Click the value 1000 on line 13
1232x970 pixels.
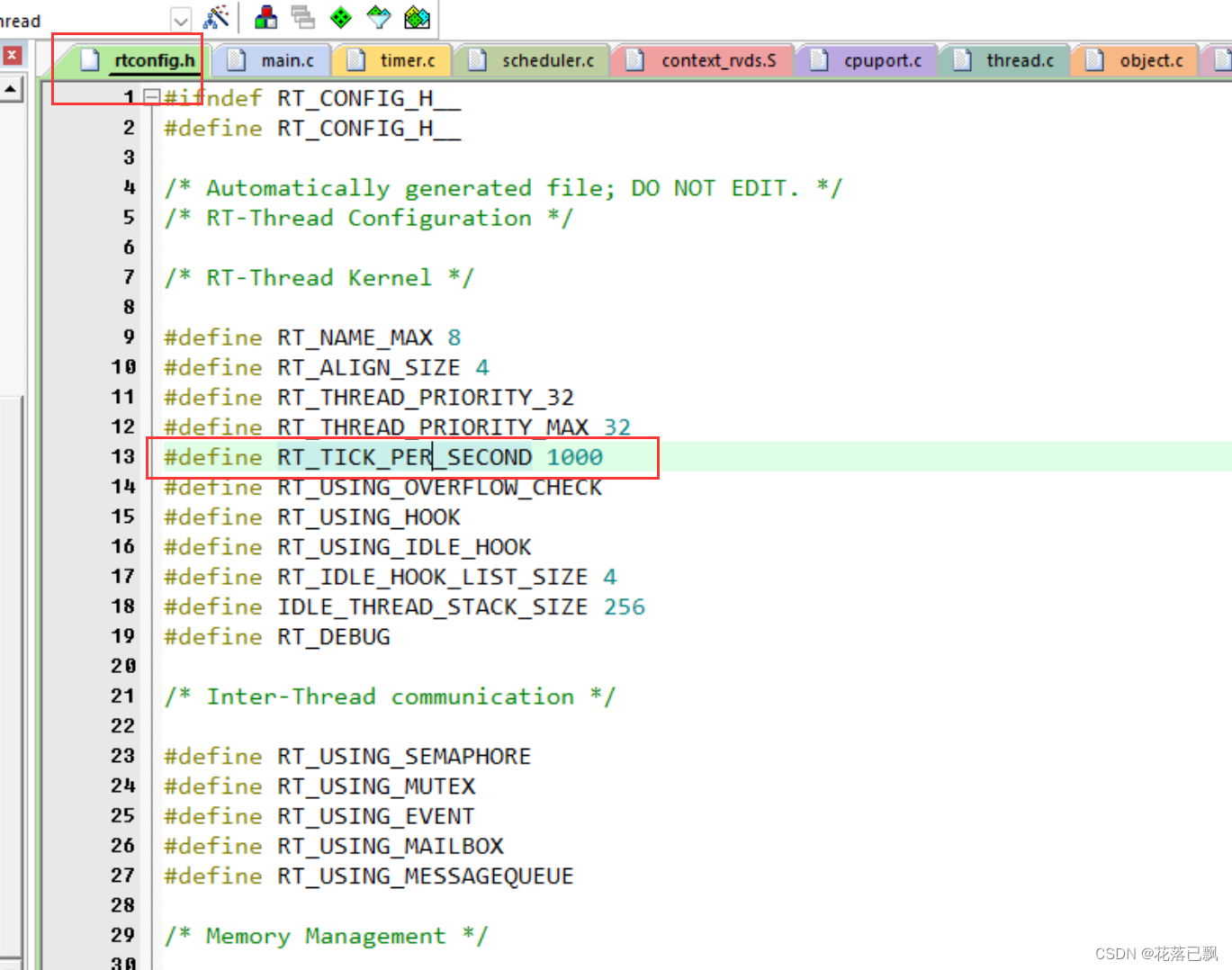click(574, 457)
